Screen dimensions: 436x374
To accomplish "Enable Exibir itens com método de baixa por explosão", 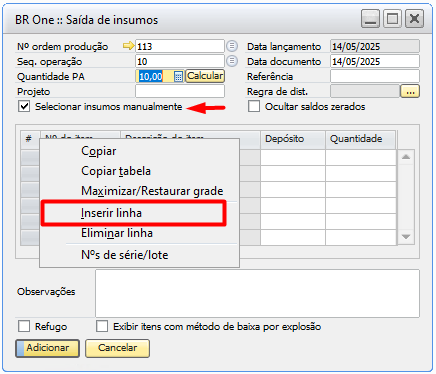I will click(x=102, y=326).
